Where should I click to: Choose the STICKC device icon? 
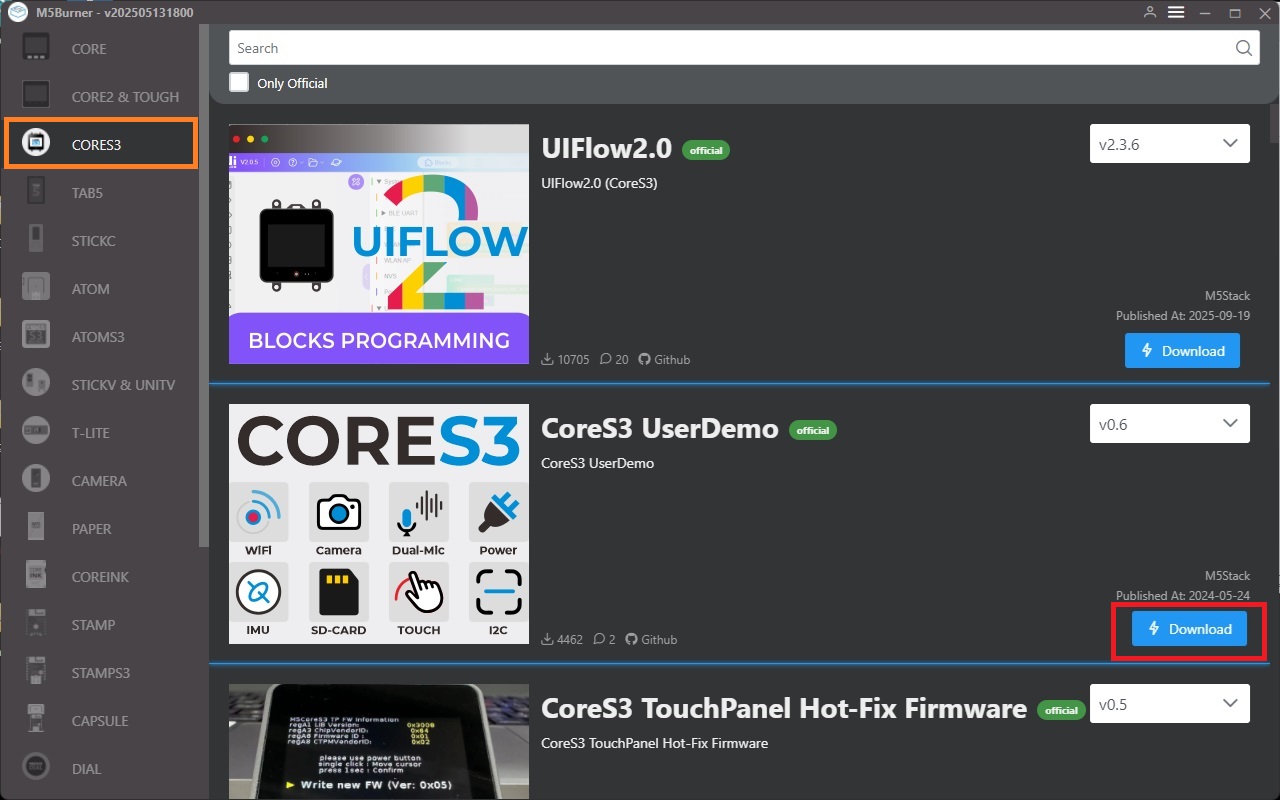(37, 240)
